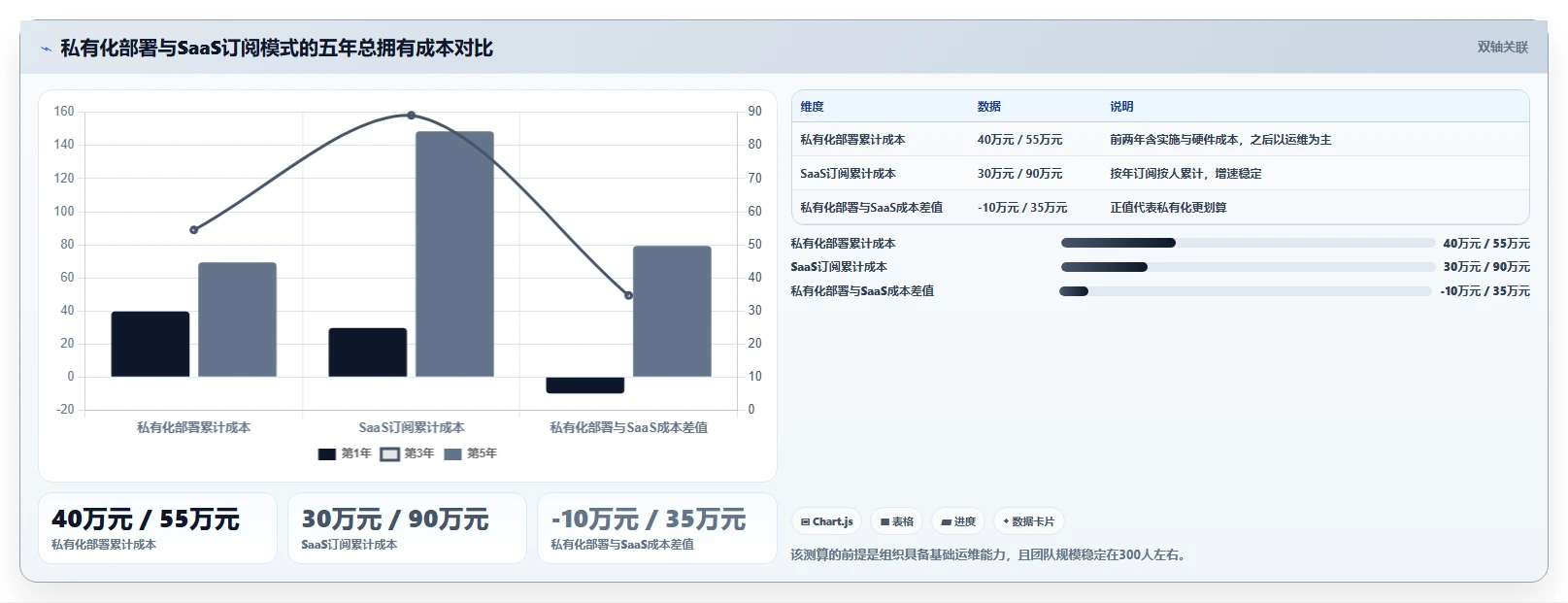Click the dark 第1年 bar for SaaS订阅累计成本
The image size is (1568, 603).
click(x=368, y=352)
